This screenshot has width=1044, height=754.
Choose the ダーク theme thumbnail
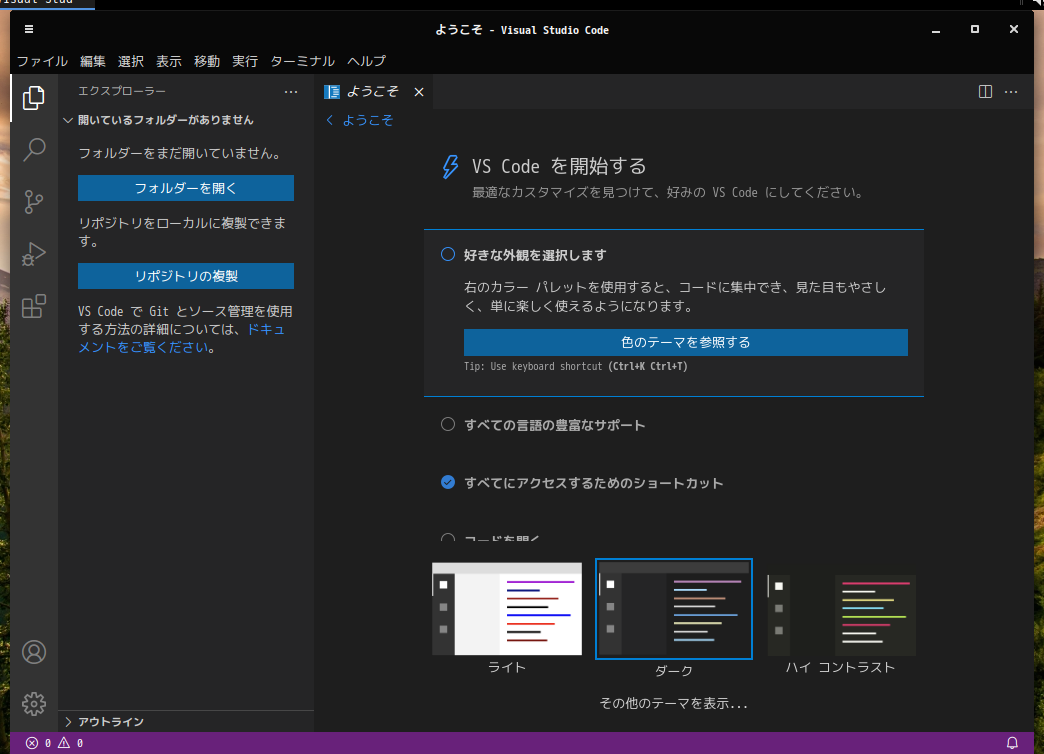pos(674,609)
